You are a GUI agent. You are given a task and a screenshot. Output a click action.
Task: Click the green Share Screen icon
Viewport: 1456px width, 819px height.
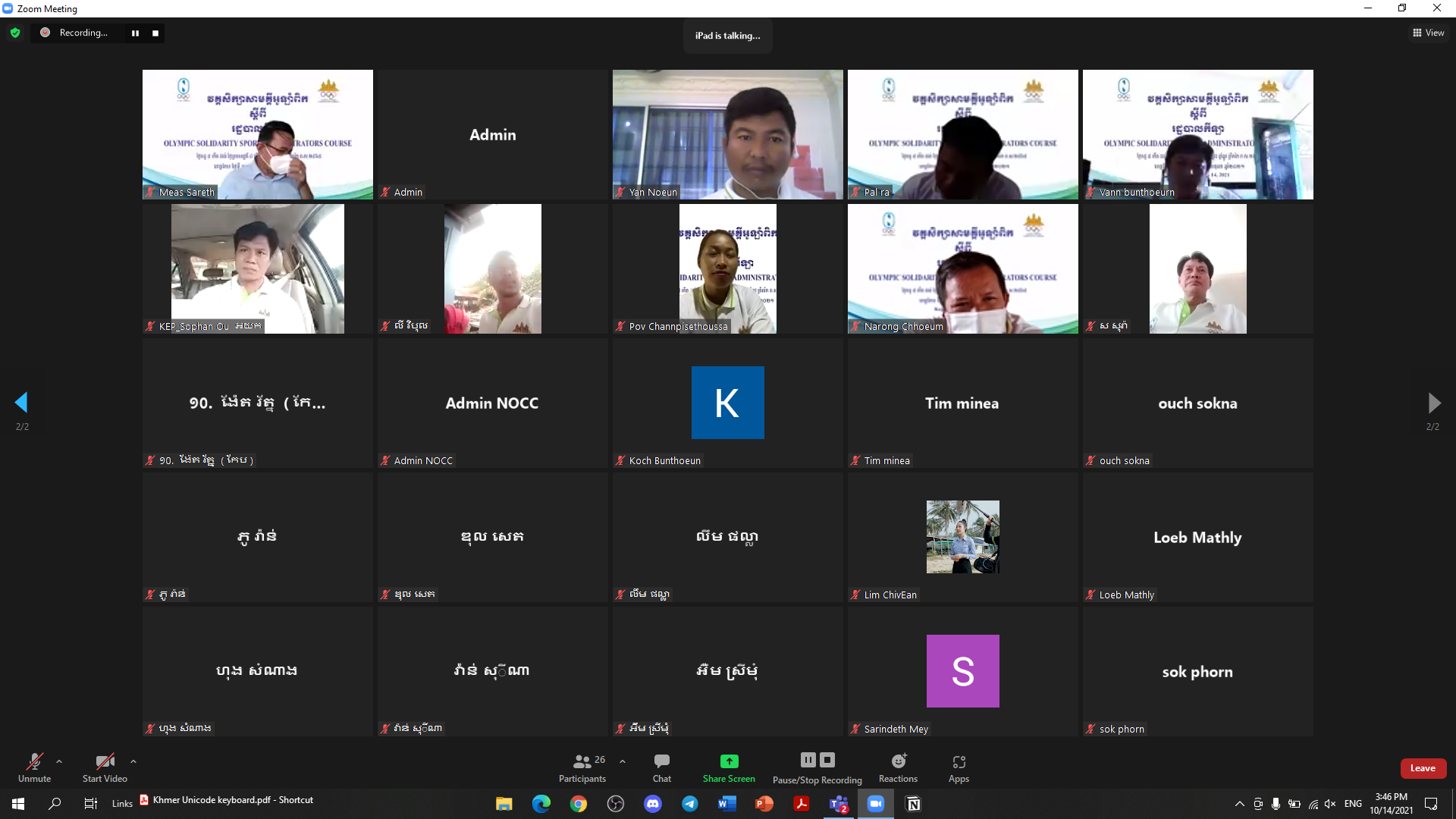[x=729, y=761]
